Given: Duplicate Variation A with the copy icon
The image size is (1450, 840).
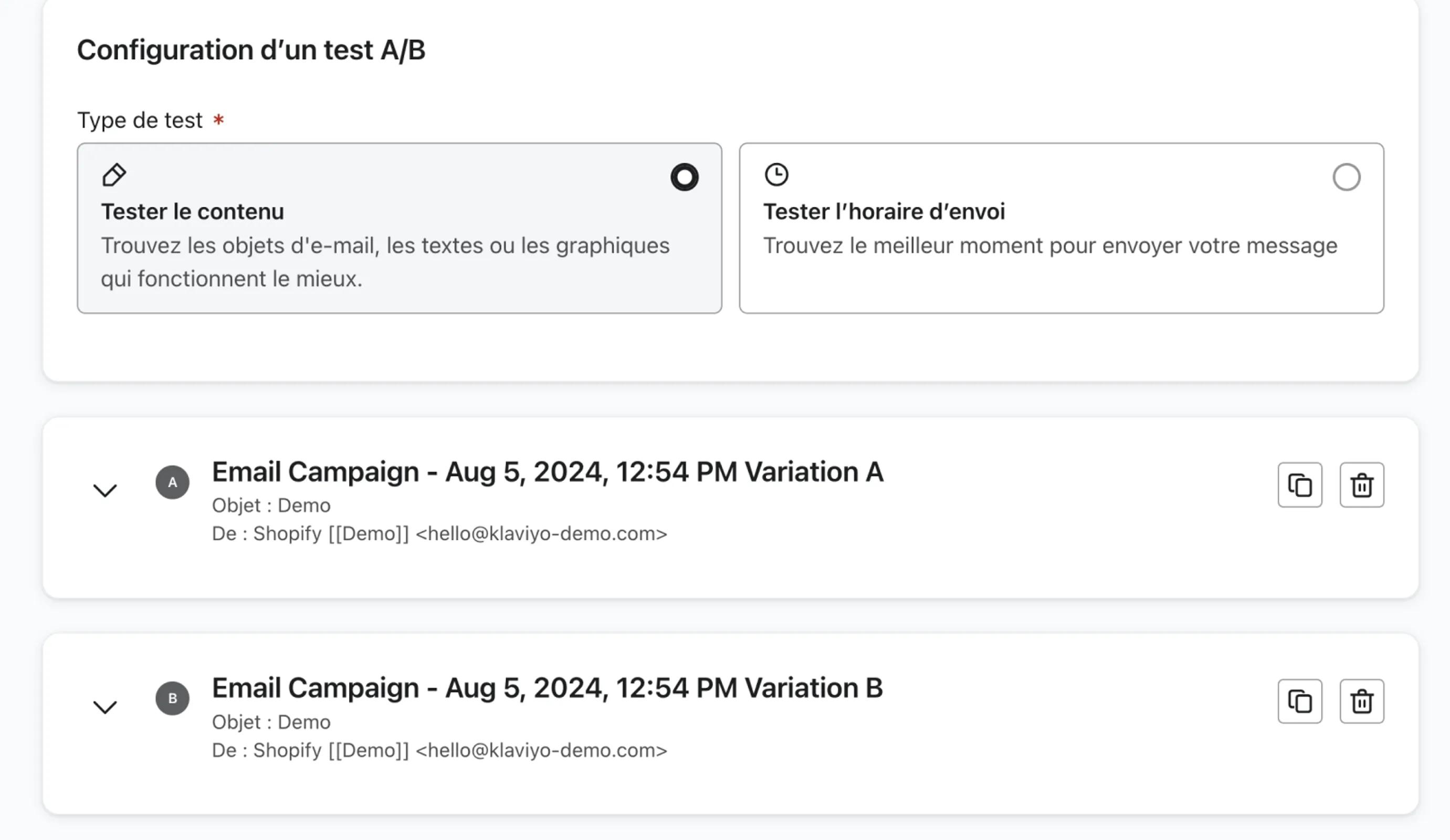Looking at the screenshot, I should [1299, 485].
